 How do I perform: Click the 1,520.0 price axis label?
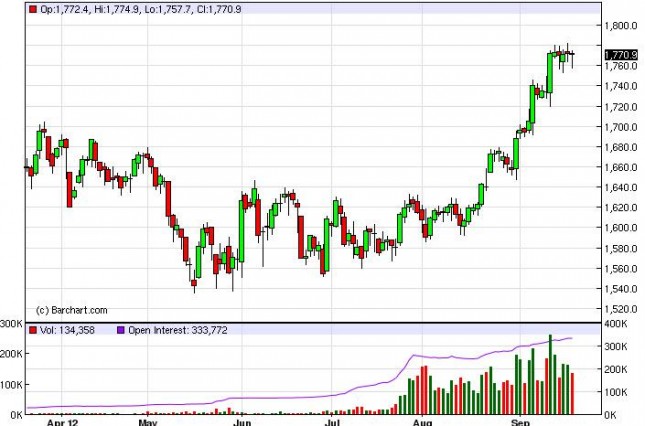[621, 309]
